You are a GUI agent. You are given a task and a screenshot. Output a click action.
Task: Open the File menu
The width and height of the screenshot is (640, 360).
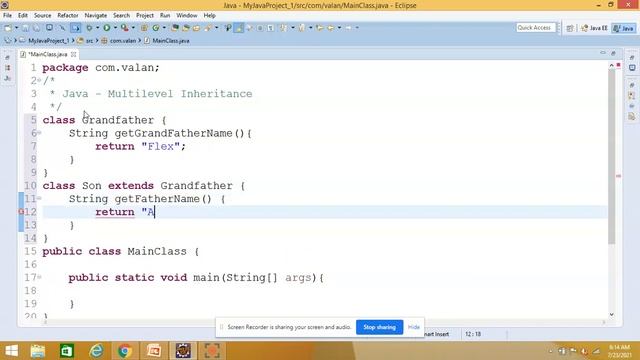[7, 16]
